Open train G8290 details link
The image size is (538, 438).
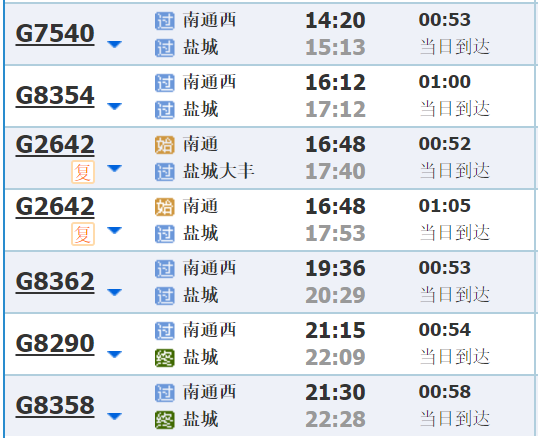coord(55,344)
